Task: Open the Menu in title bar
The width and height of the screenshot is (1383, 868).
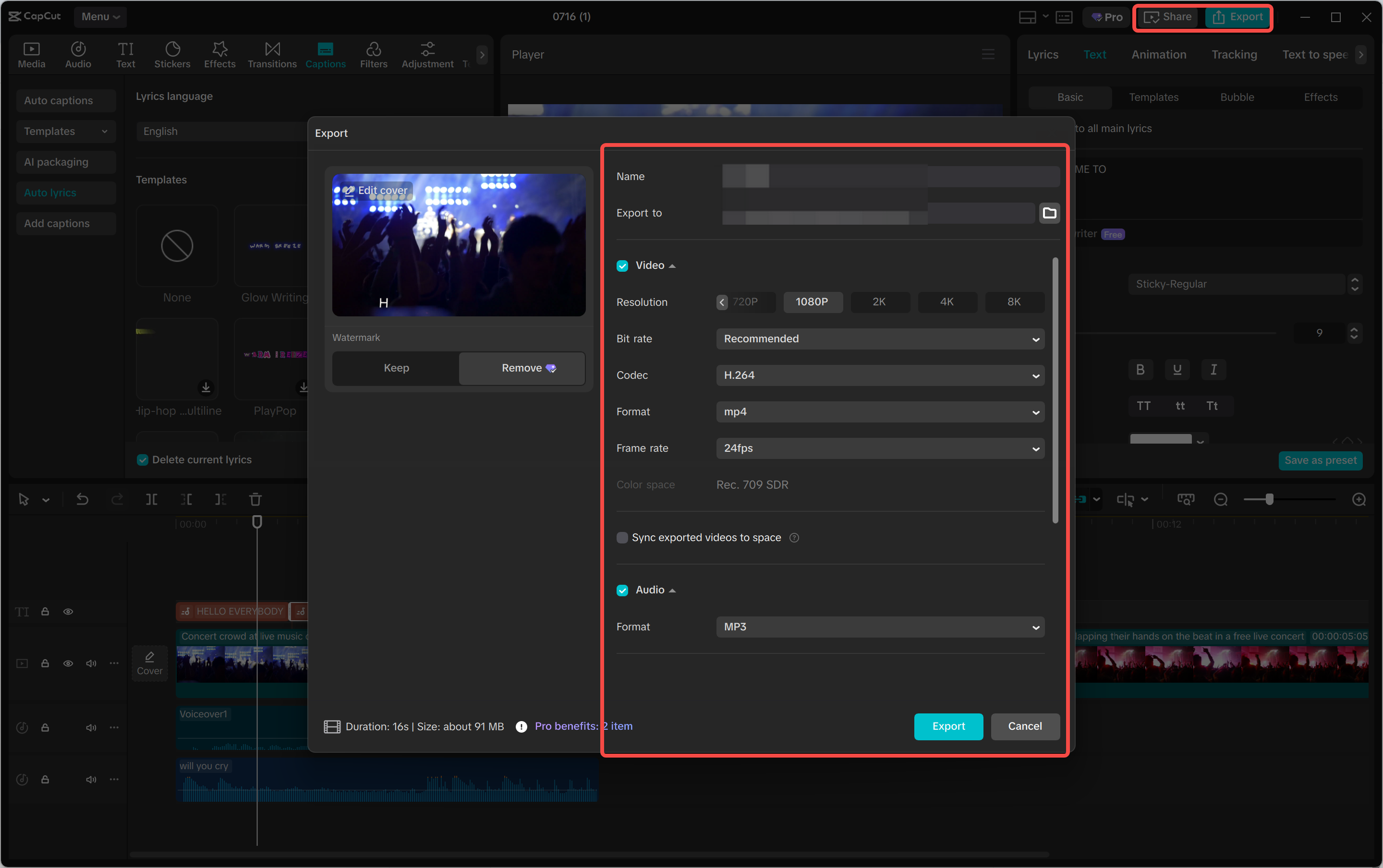Action: point(100,17)
